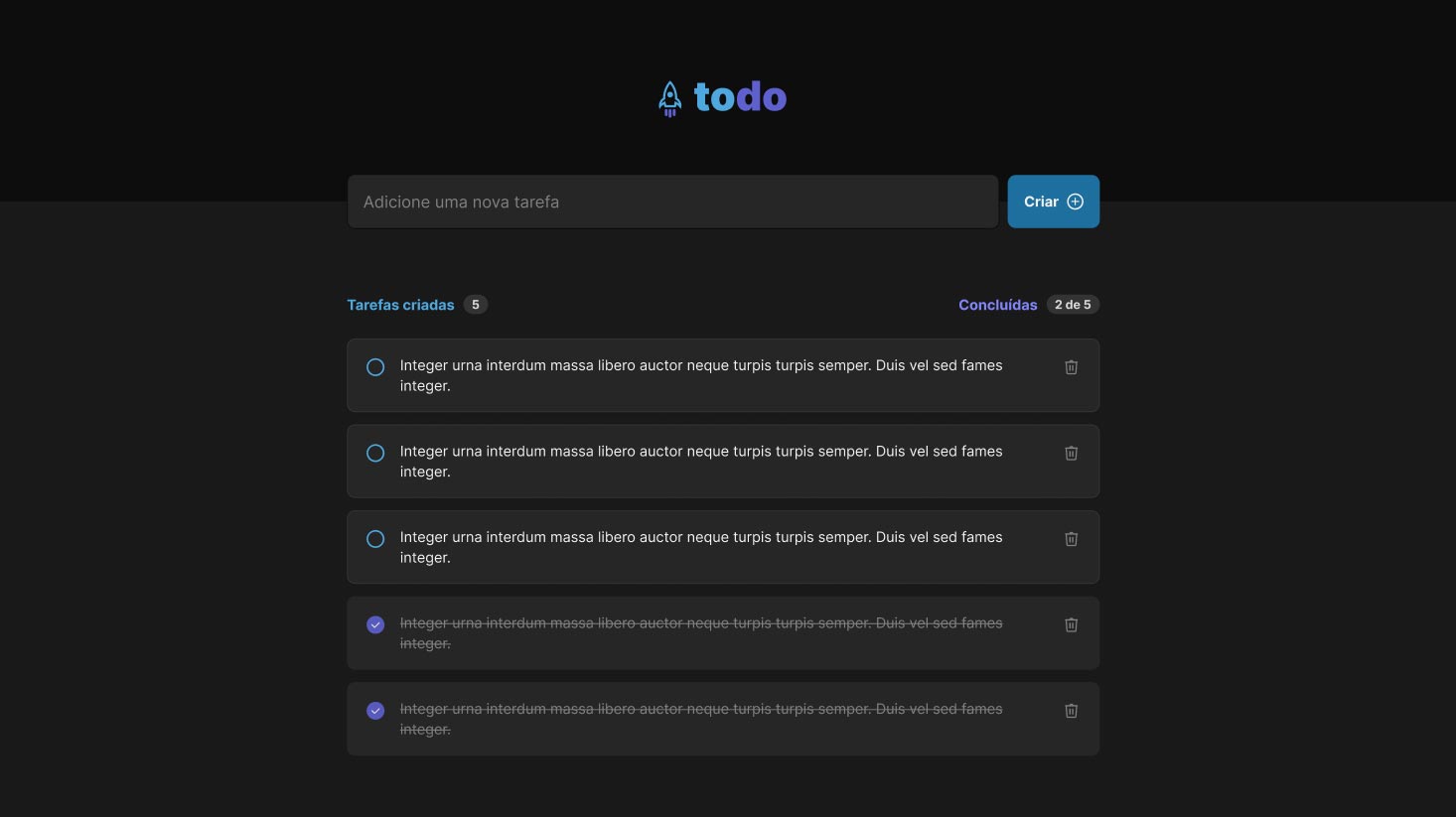
Task: Click the Criar button
Action: coord(1053,202)
